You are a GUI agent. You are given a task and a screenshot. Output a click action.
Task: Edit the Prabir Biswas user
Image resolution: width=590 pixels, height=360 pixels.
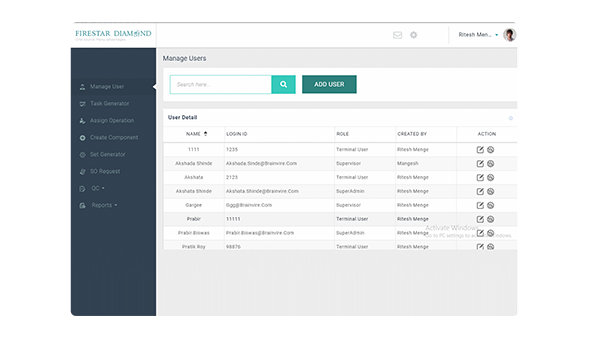coord(480,233)
